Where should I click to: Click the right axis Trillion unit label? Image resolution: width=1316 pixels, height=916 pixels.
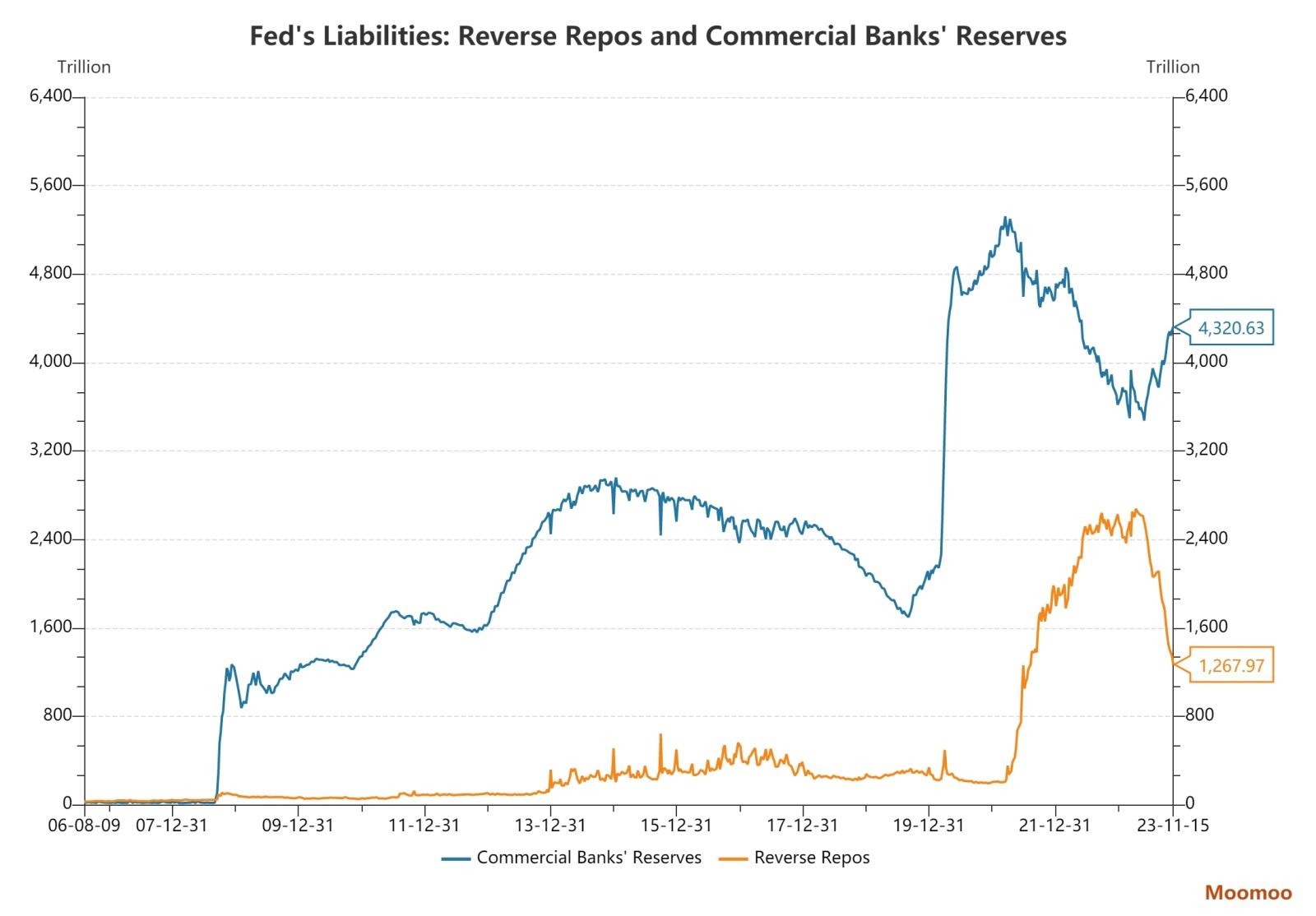[1173, 67]
